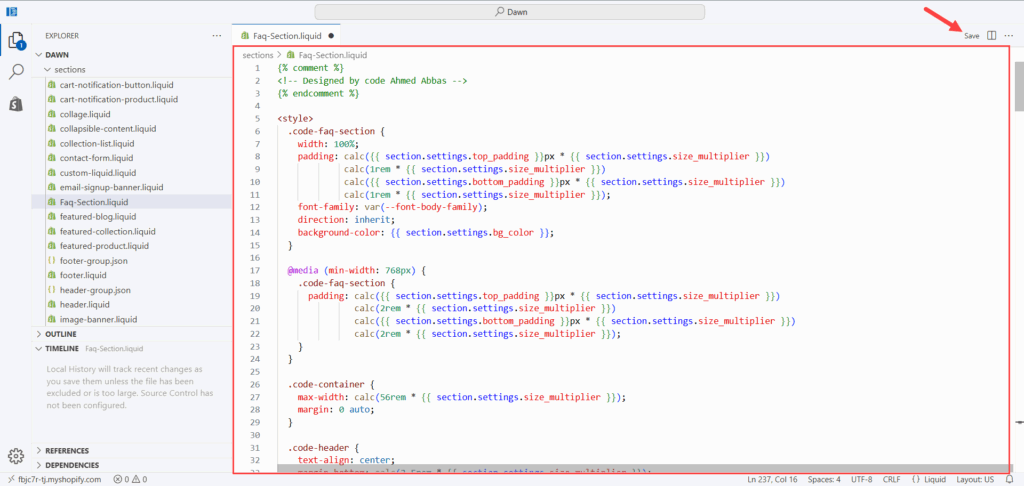This screenshot has height=486, width=1024.
Task: Open the Search view magnifier icon
Action: (x=17, y=72)
